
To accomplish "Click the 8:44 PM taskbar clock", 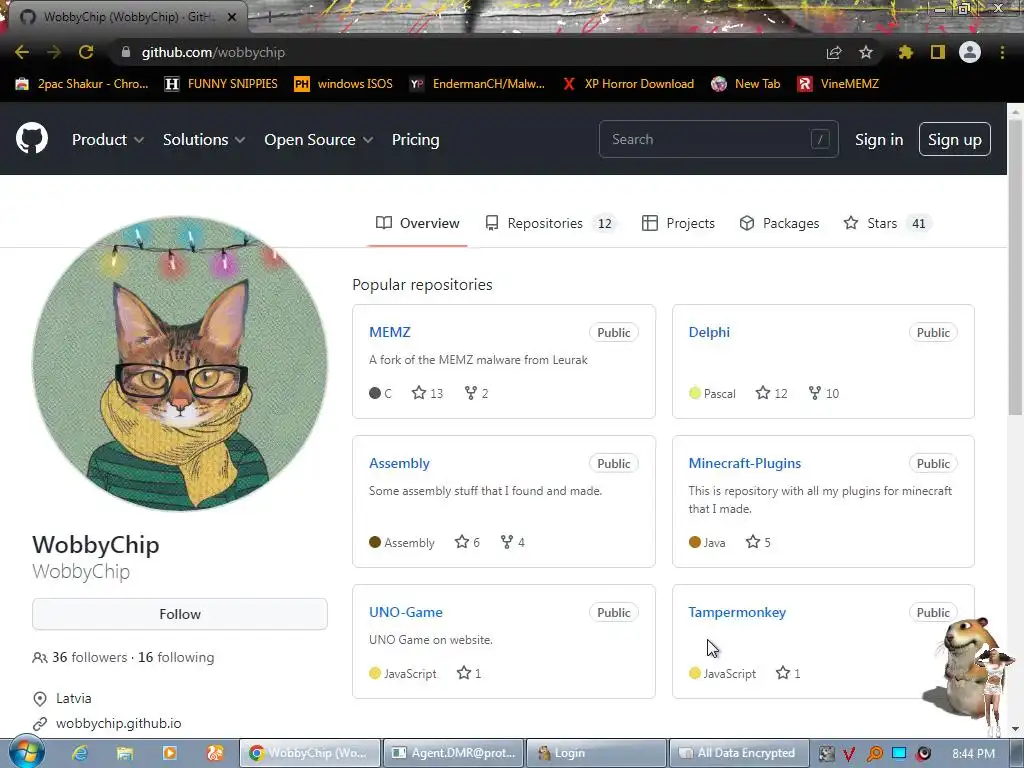I will tap(973, 754).
